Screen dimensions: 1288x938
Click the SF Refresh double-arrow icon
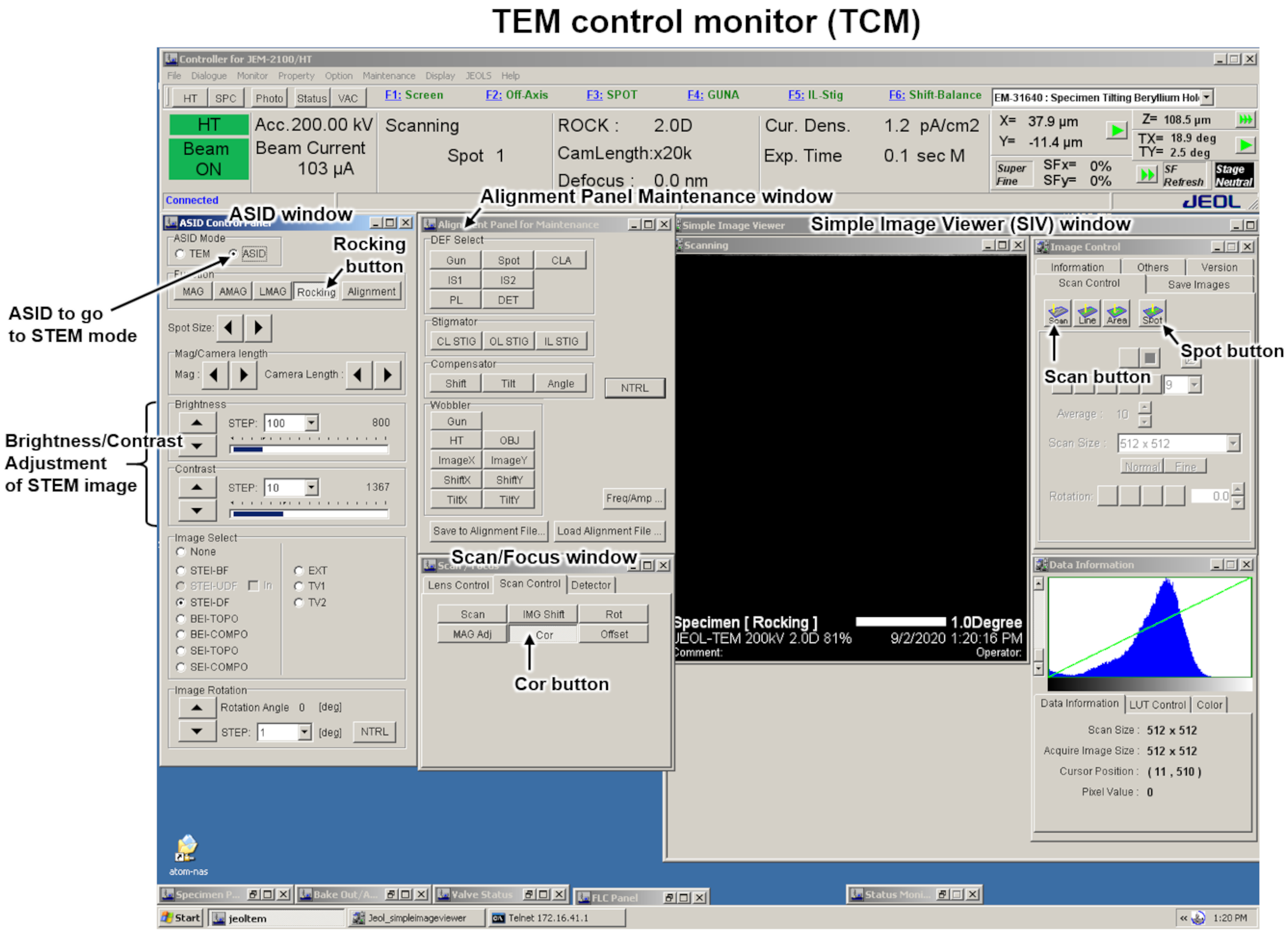coord(1147,174)
